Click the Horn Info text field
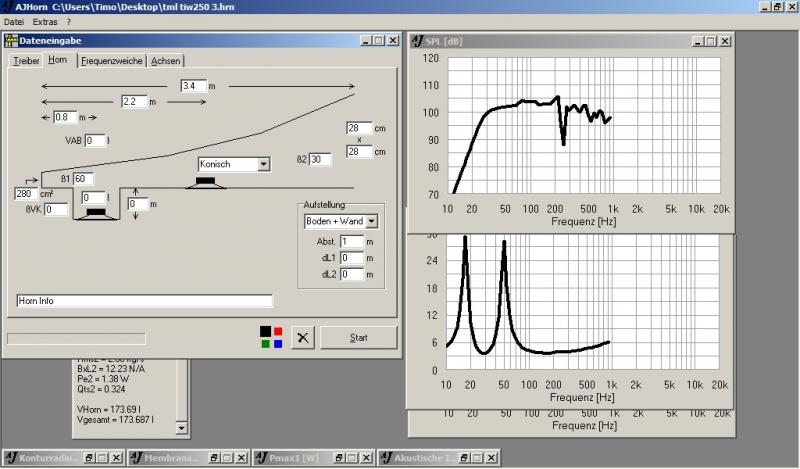The width and height of the screenshot is (800, 469). tap(144, 300)
